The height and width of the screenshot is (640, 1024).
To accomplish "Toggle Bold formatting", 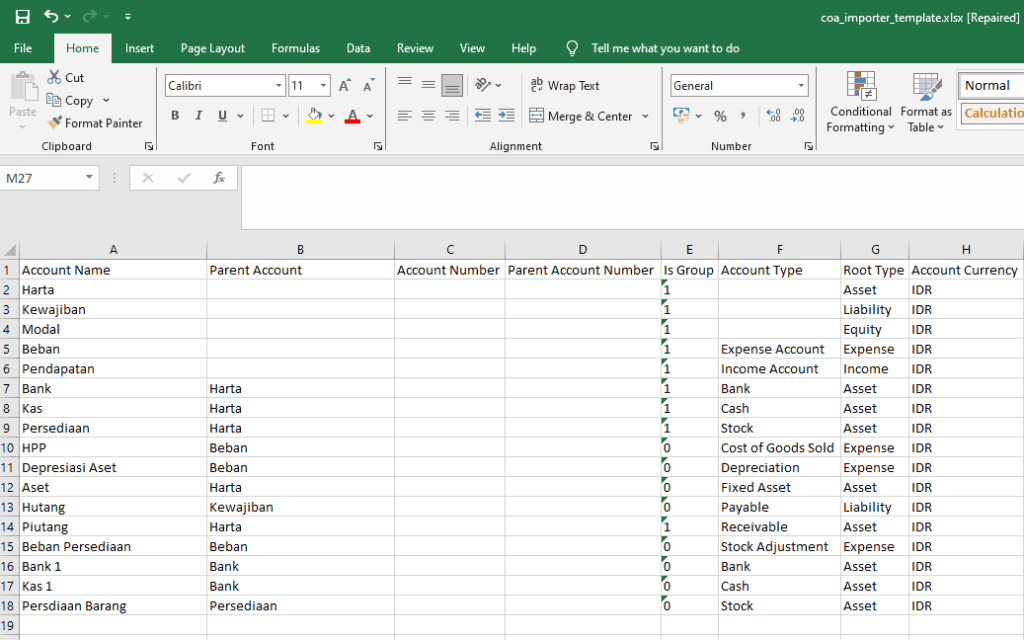I will point(175,116).
